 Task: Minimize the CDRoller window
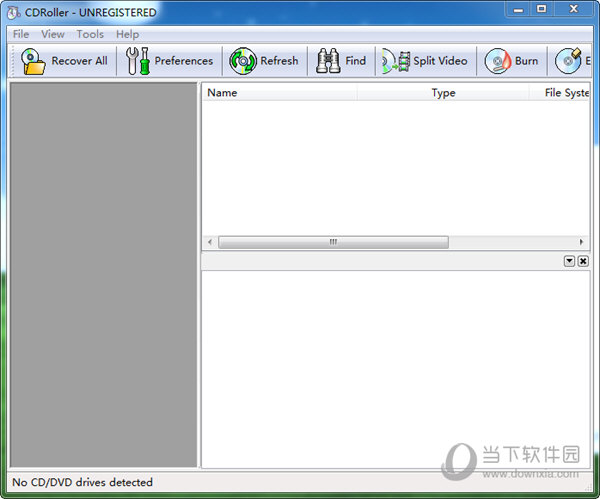518,9
